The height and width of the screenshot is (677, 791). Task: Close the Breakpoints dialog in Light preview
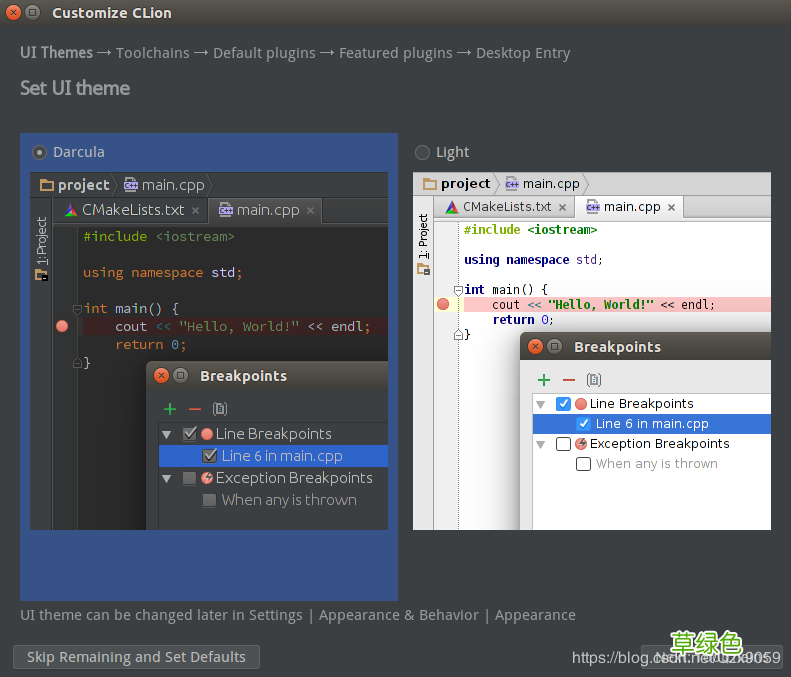535,347
